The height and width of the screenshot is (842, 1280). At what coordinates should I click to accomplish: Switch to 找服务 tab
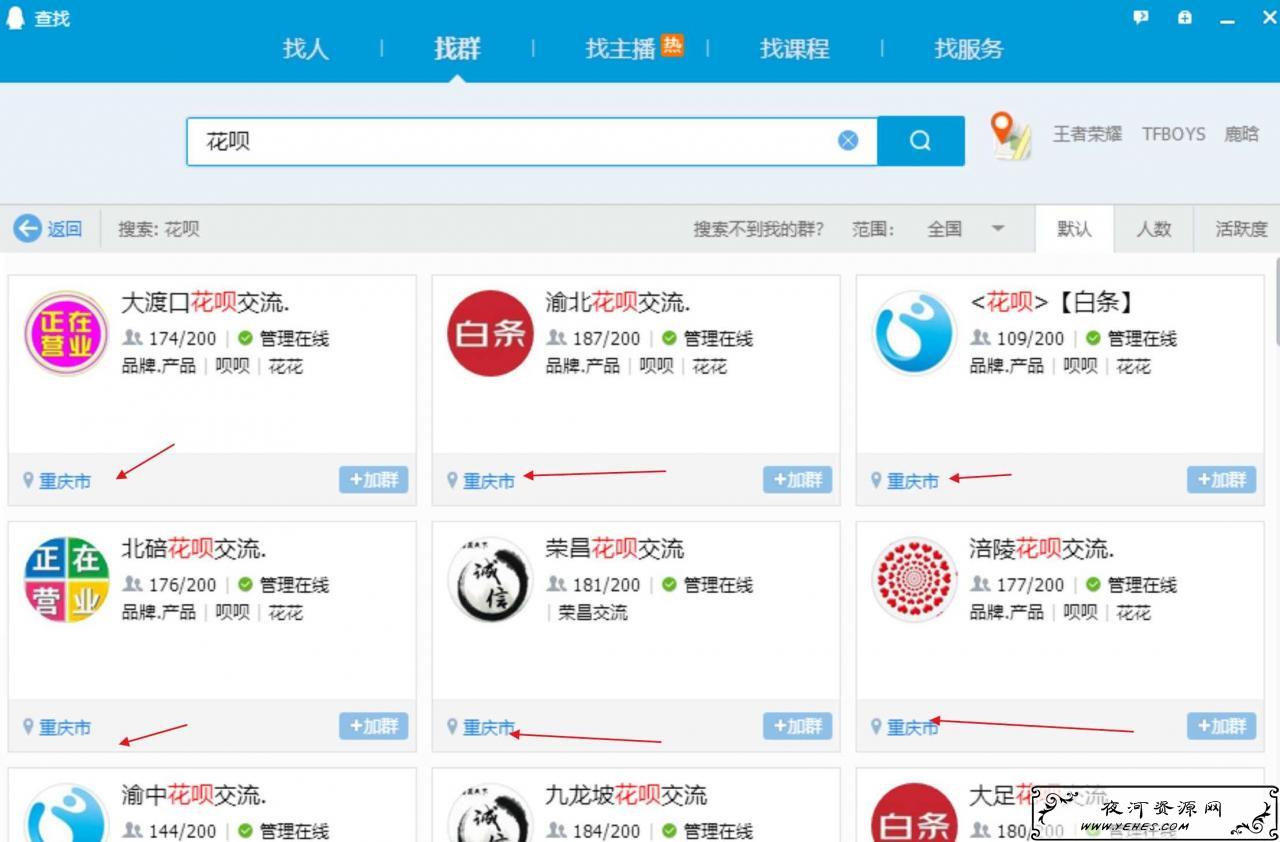[968, 48]
